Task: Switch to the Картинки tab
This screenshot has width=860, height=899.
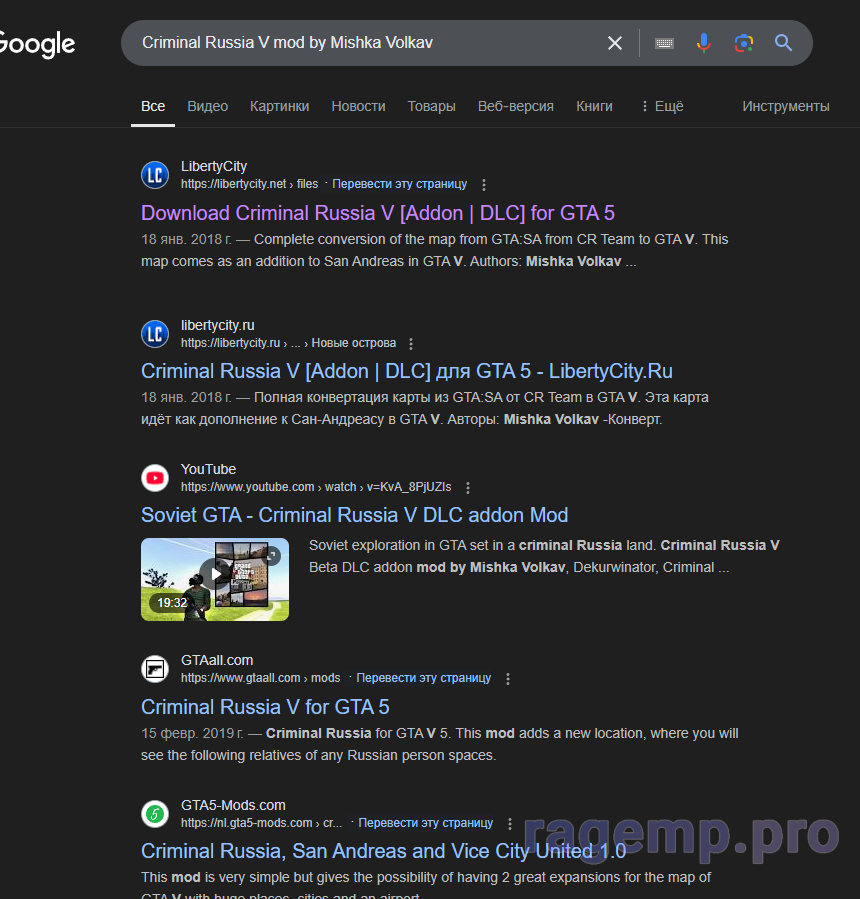Action: [x=279, y=106]
